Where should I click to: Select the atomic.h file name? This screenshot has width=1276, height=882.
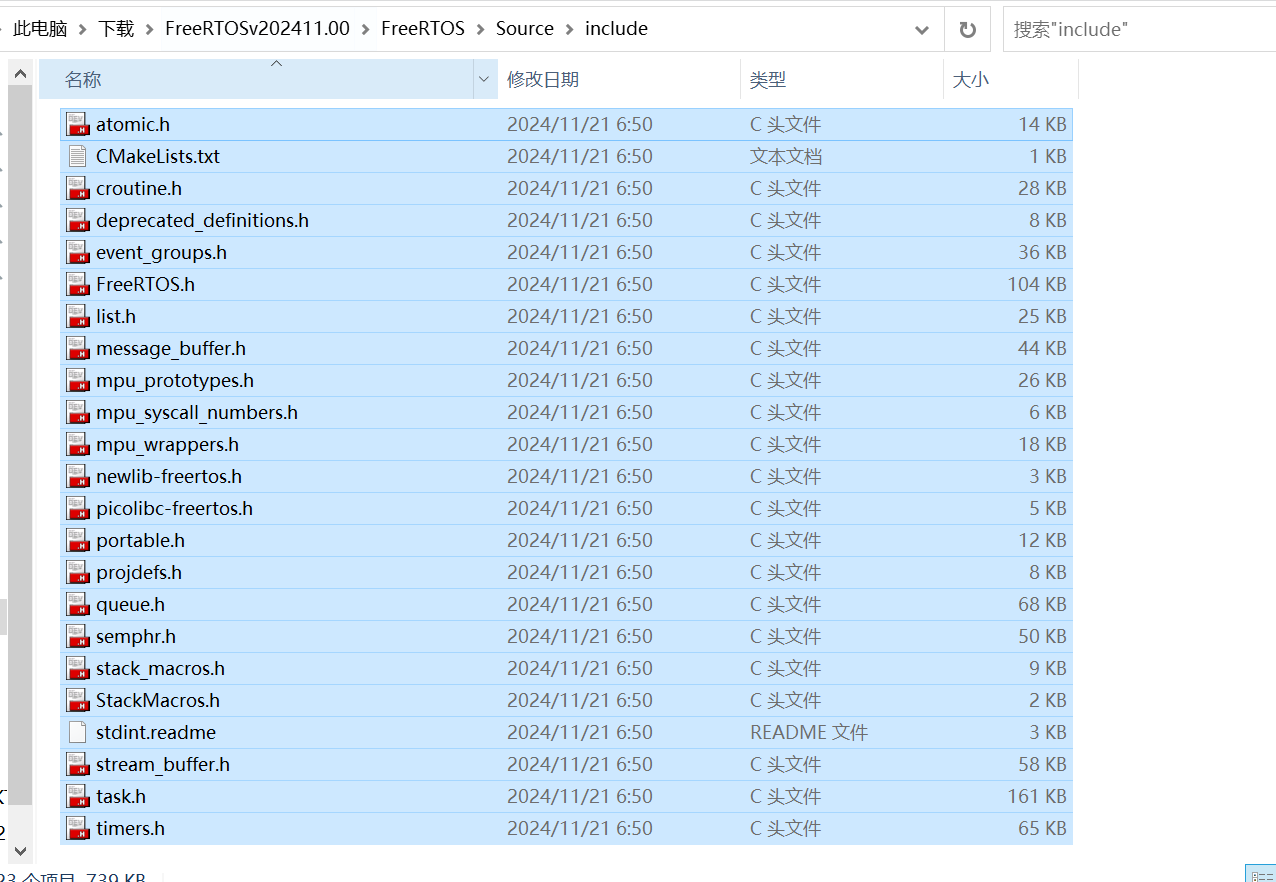[133, 124]
